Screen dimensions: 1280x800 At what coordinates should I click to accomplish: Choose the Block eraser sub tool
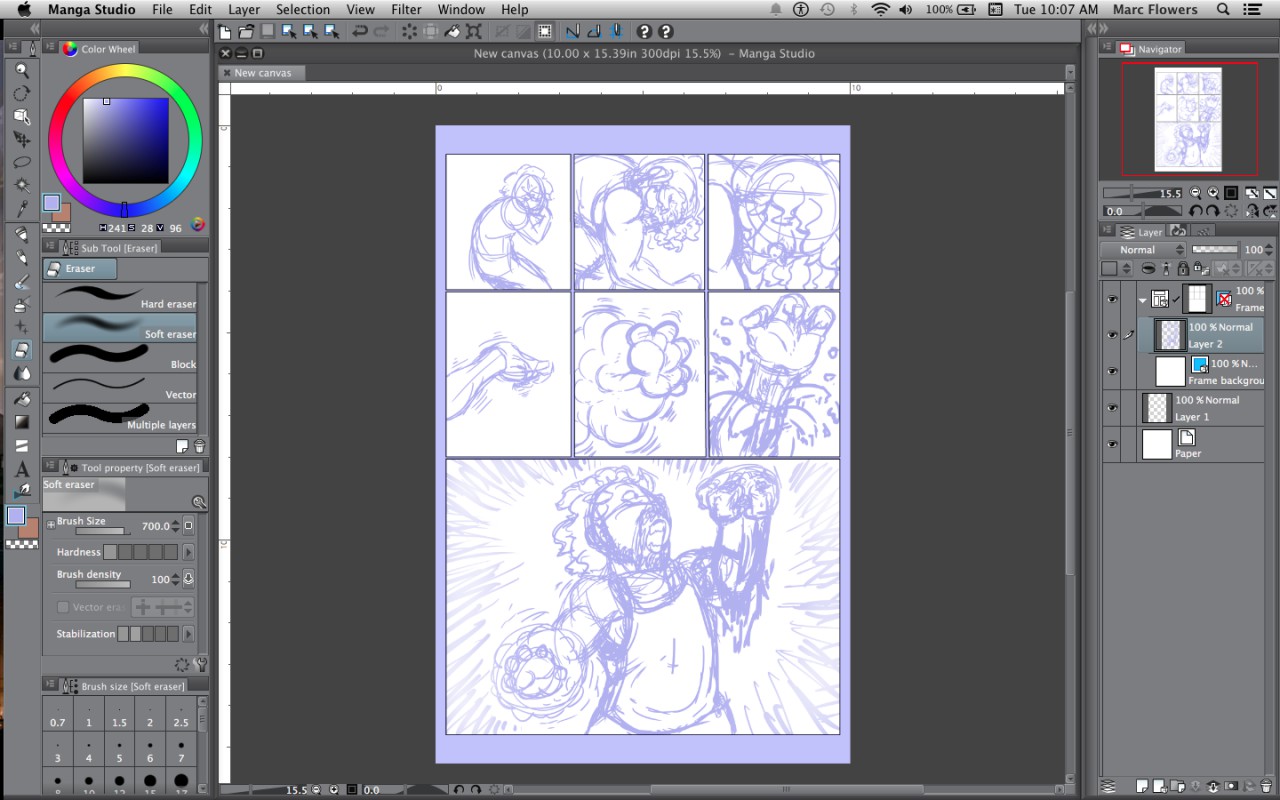pos(120,358)
